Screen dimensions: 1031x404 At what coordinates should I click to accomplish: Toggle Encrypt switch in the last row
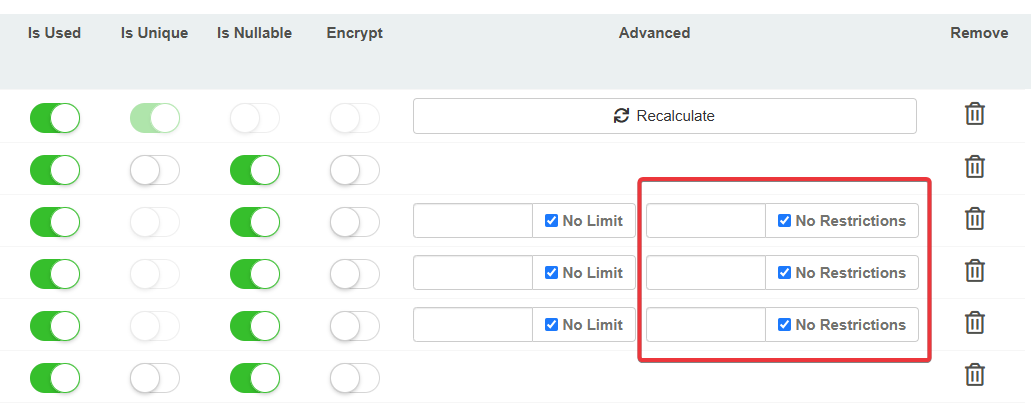(x=355, y=377)
